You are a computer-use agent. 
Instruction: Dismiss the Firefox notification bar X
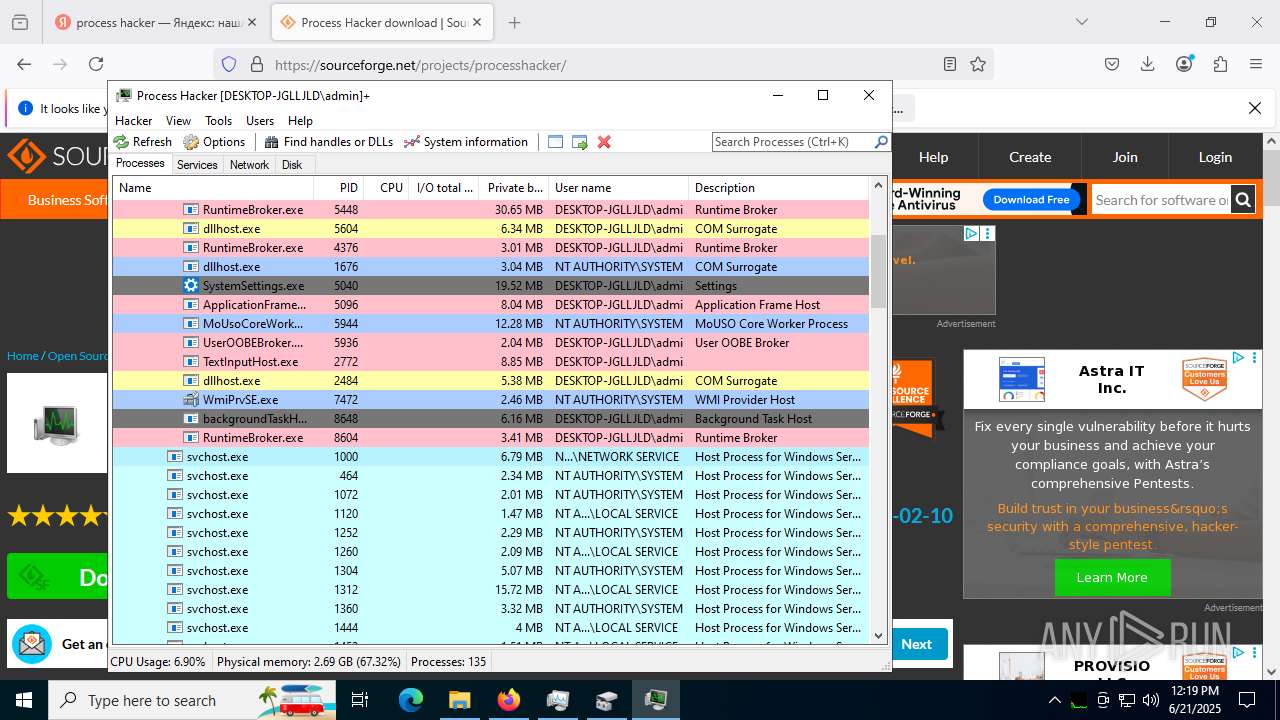1255,108
